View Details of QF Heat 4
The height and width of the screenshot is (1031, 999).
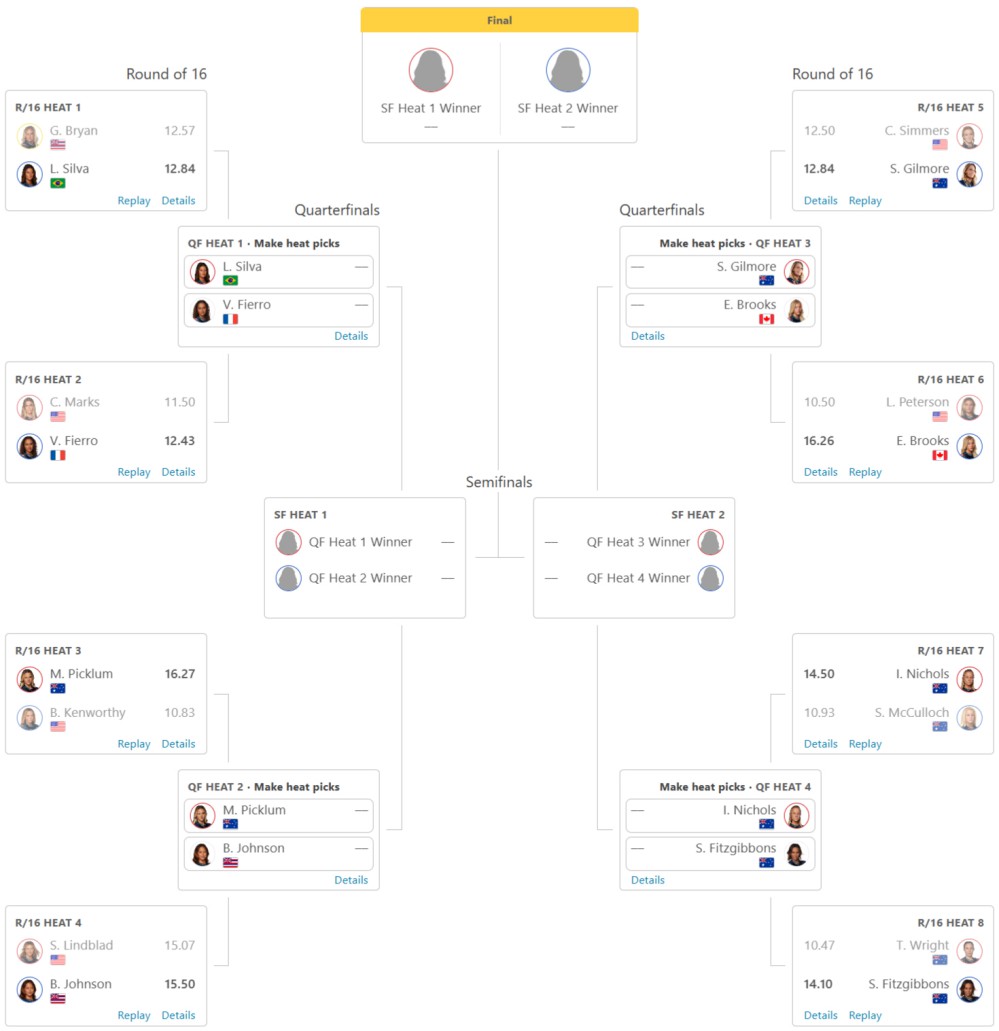click(648, 880)
